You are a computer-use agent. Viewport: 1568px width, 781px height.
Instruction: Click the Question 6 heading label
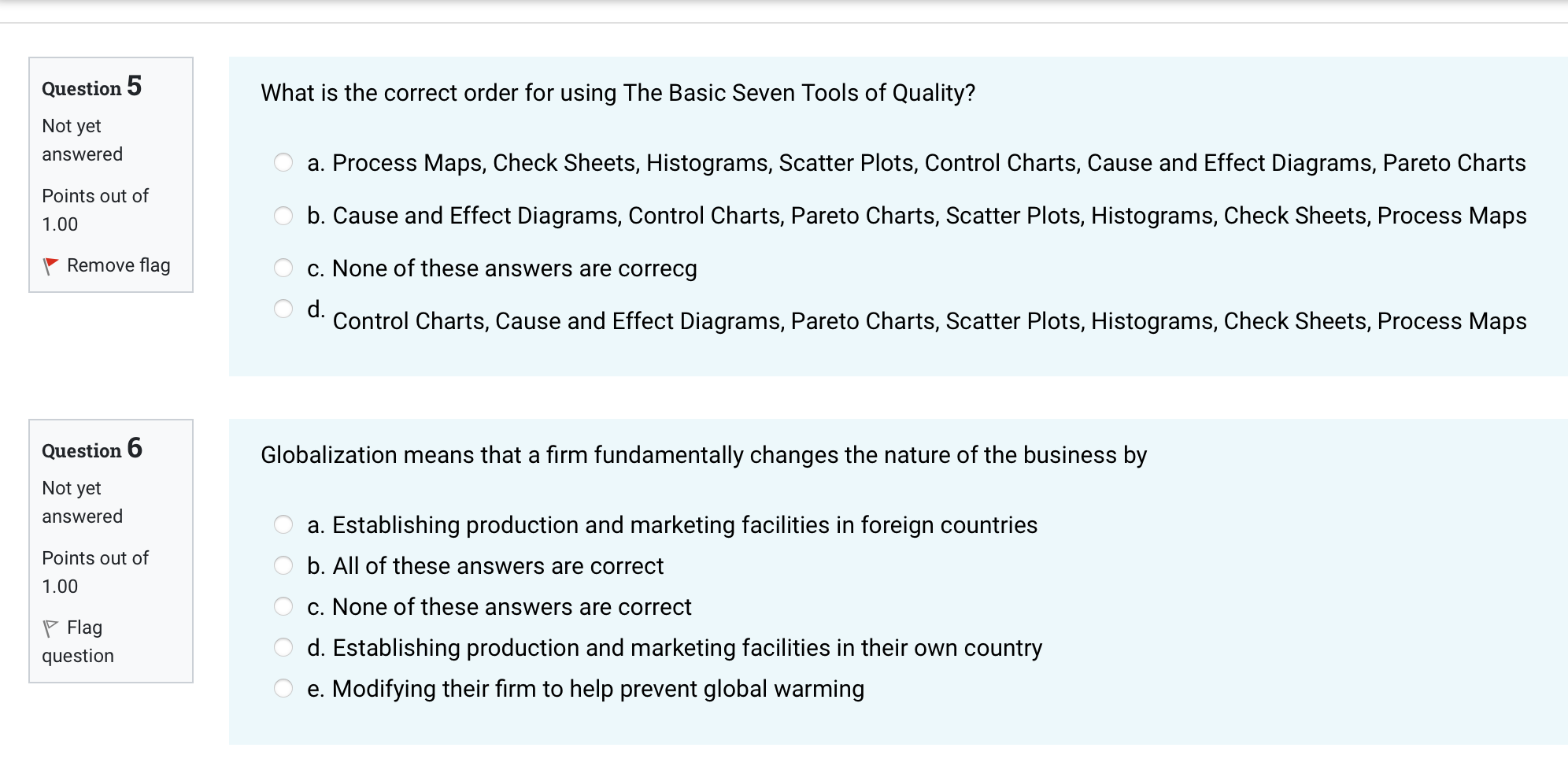coord(92,450)
